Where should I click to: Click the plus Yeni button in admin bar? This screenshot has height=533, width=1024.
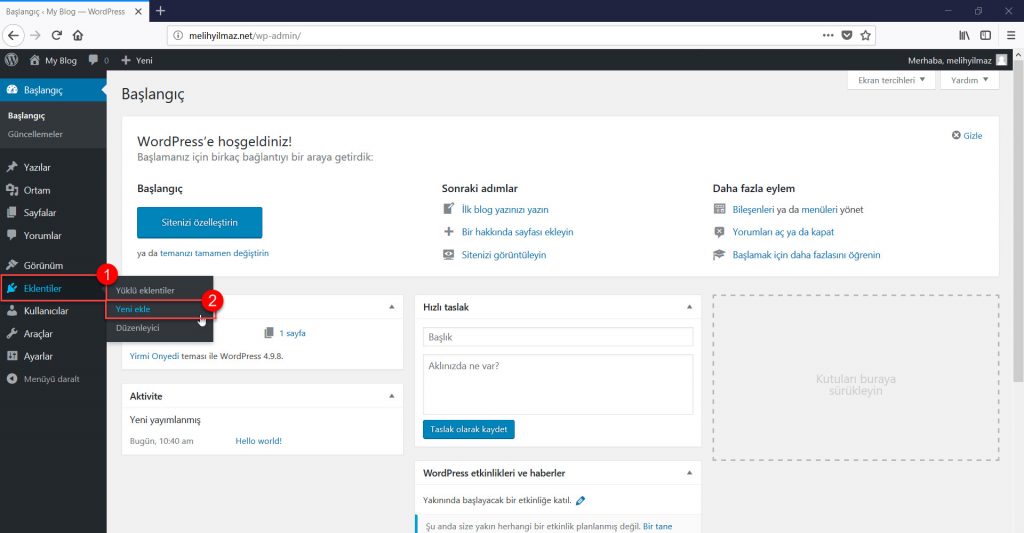point(136,60)
